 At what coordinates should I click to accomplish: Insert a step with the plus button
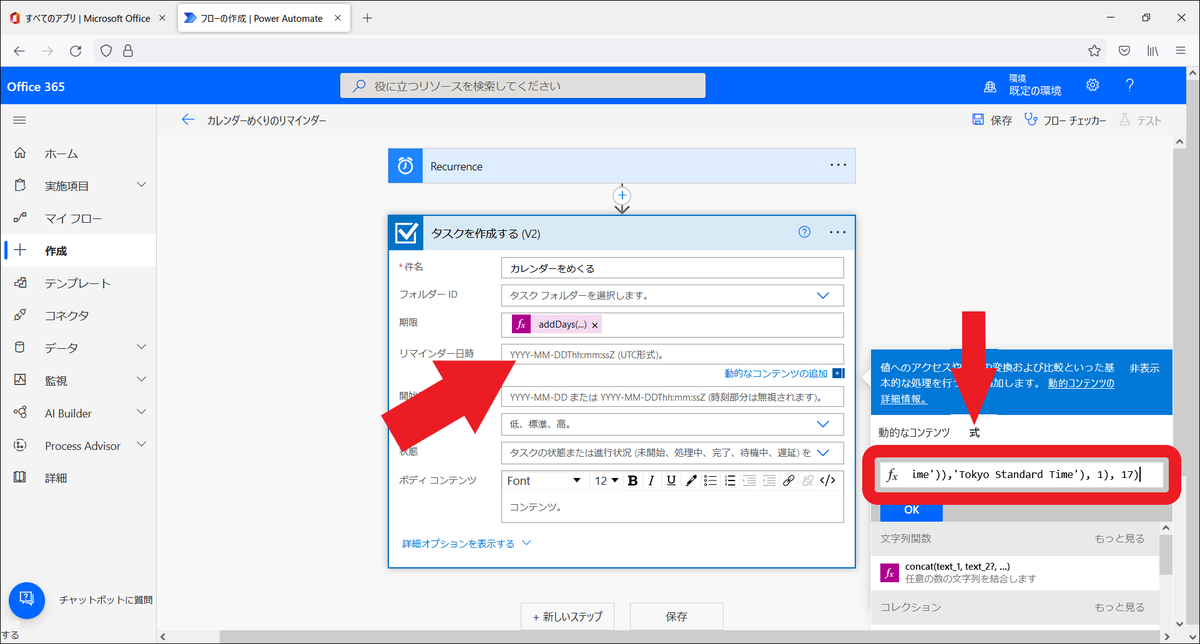point(622,195)
